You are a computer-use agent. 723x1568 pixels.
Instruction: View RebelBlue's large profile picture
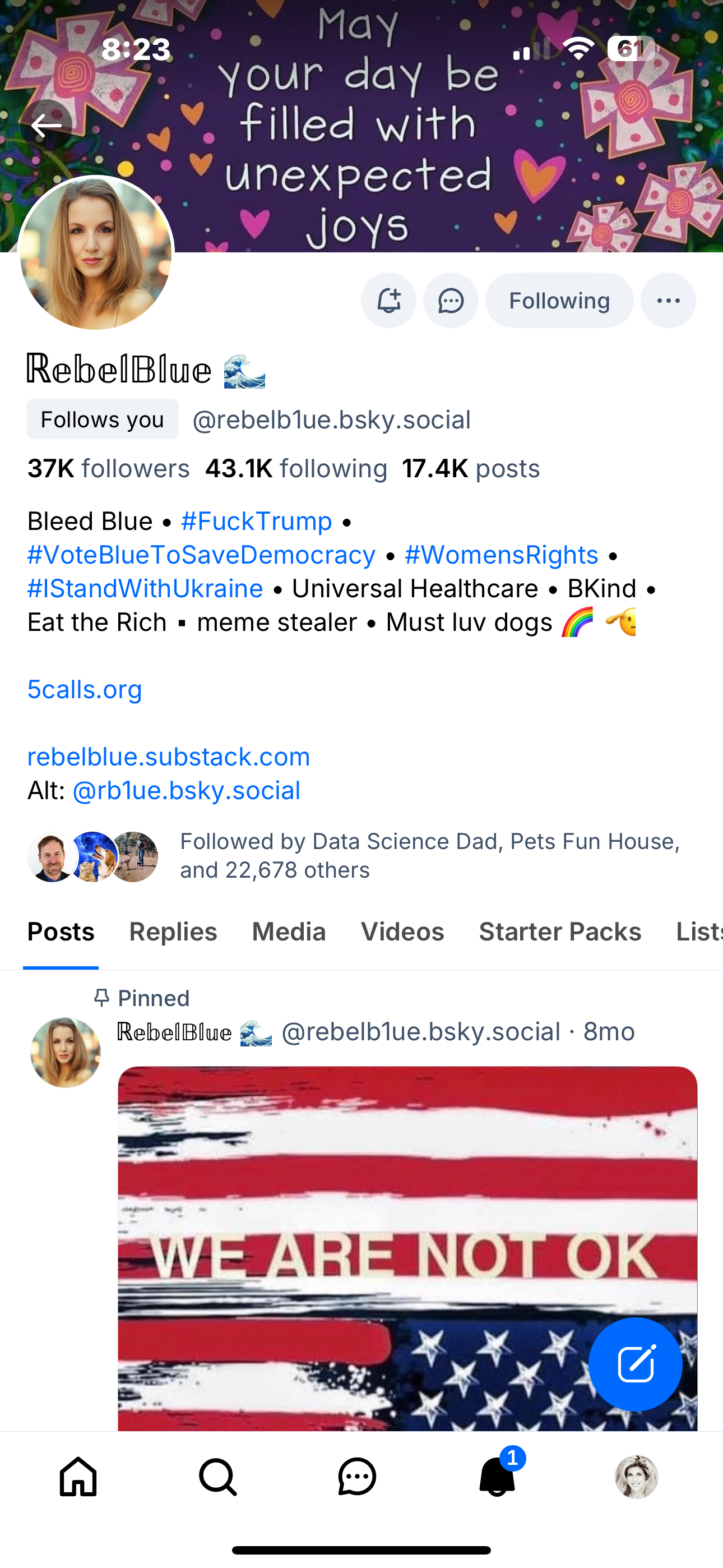coord(96,253)
